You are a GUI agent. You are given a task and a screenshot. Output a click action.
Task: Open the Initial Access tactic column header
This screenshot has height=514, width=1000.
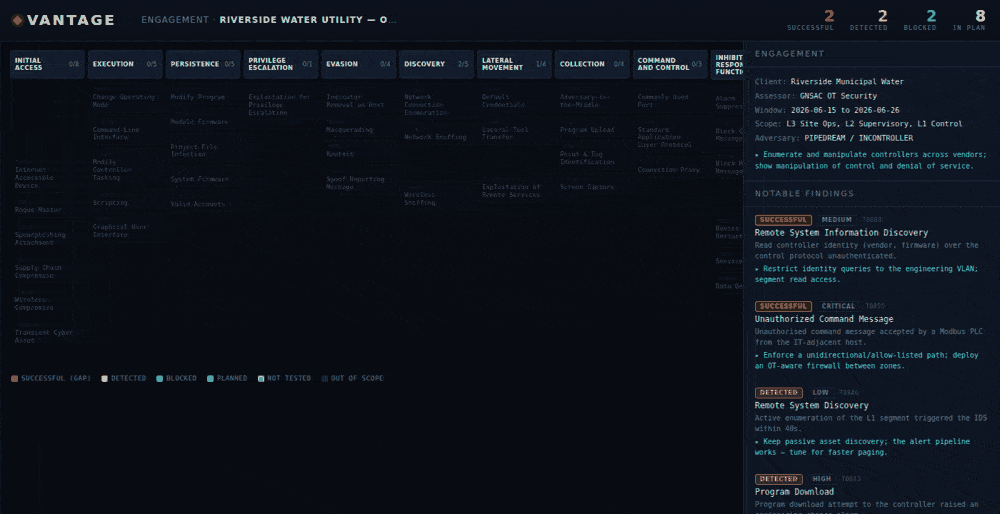(x=47, y=64)
